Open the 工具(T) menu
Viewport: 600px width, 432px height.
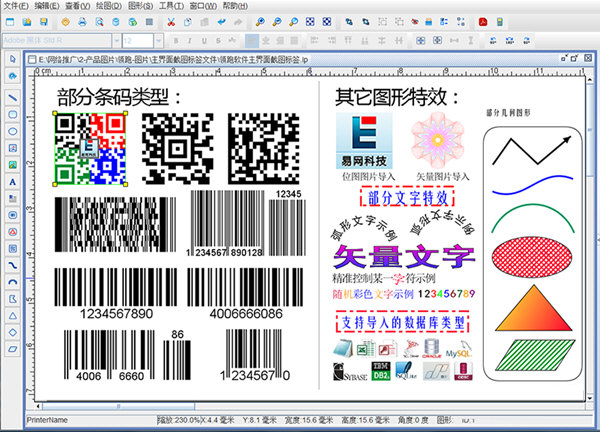[169, 6]
